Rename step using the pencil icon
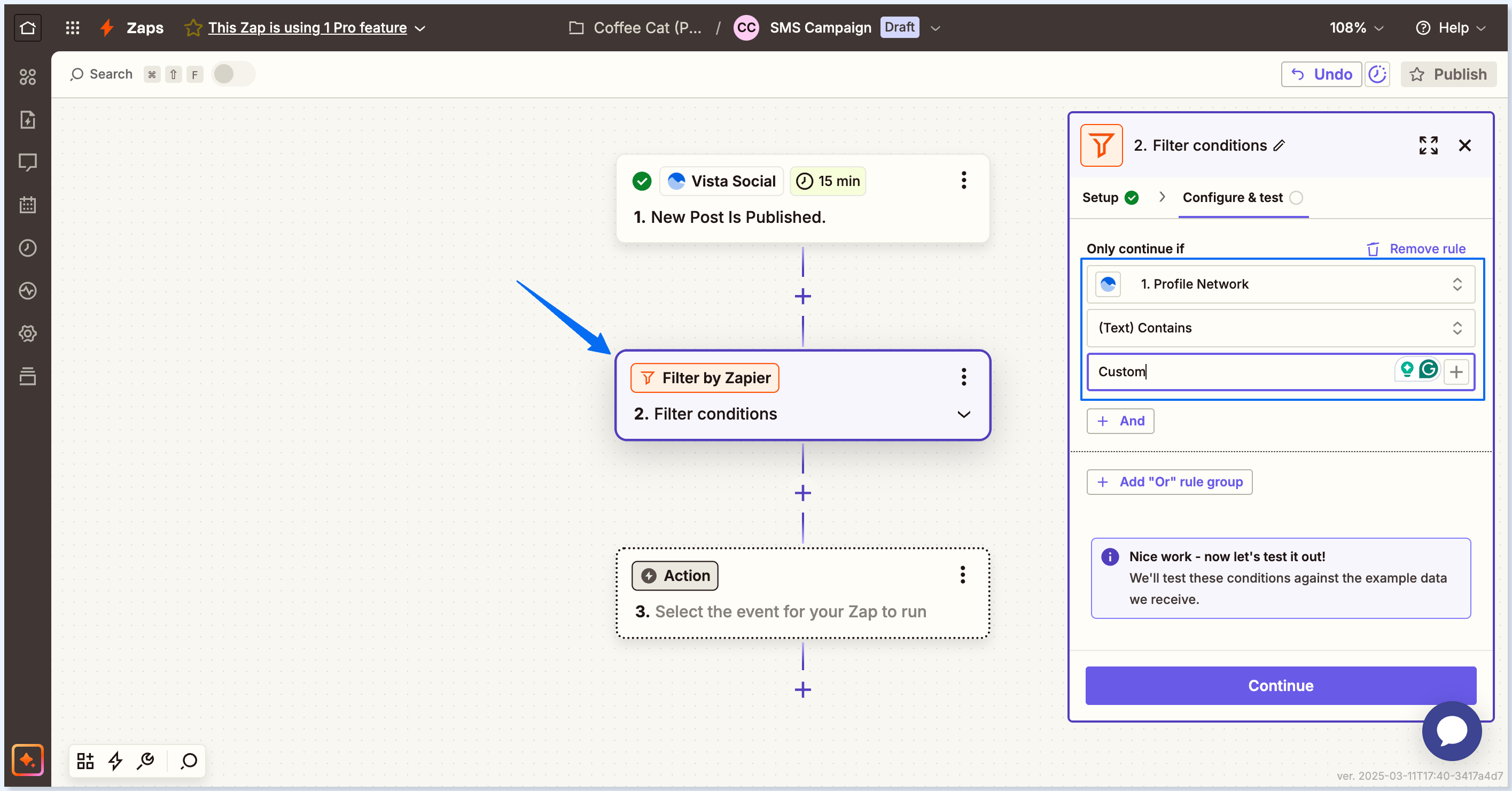The width and height of the screenshot is (1512, 791). 1280,145
